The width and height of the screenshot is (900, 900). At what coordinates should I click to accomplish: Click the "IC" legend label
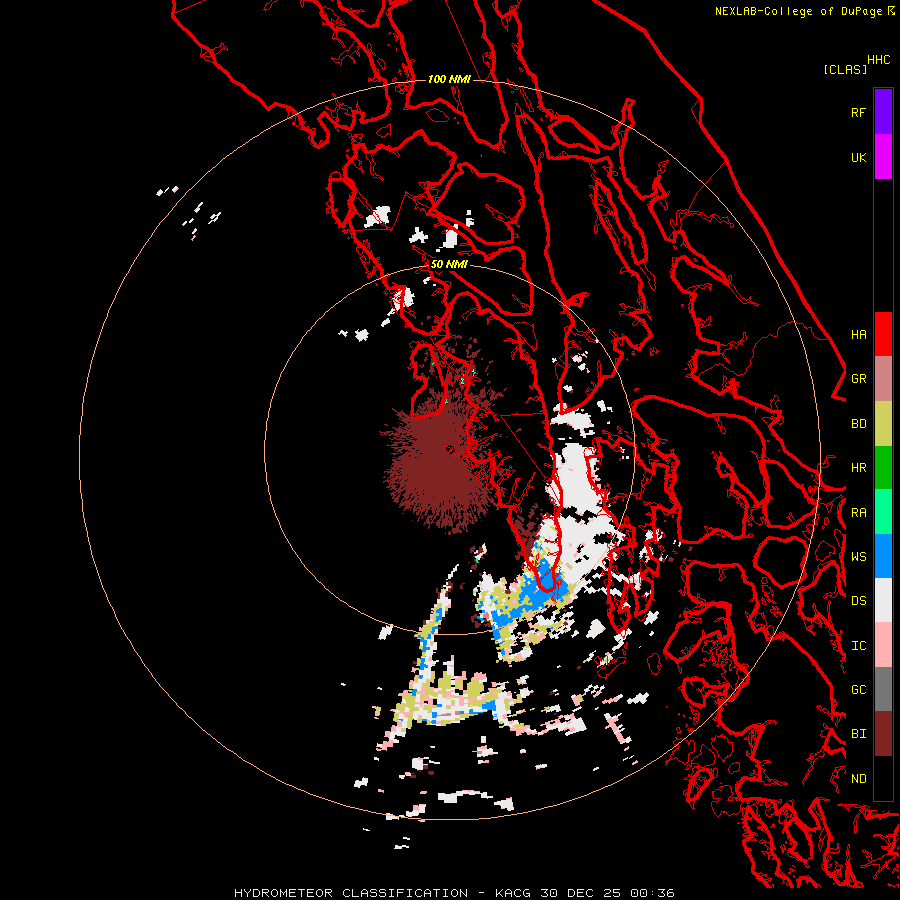[x=858, y=646]
